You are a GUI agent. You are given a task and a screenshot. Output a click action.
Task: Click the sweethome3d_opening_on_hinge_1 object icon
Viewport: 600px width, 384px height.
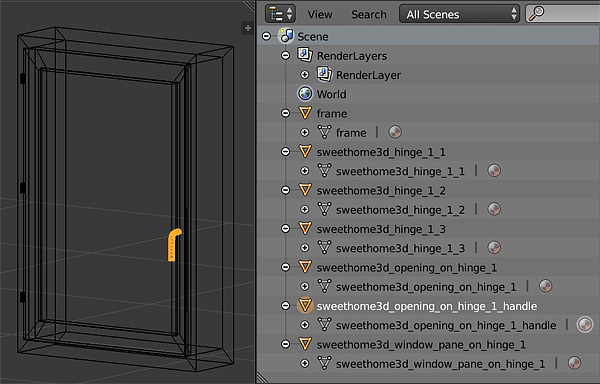pos(305,267)
